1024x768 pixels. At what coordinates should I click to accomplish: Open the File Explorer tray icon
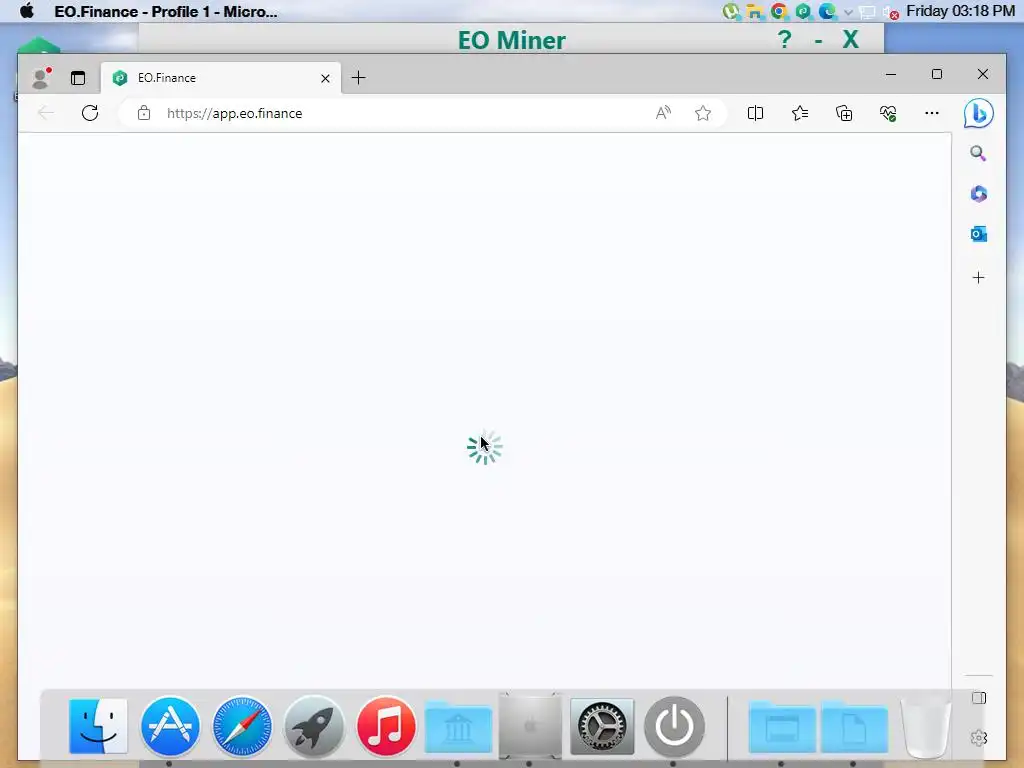tap(754, 12)
